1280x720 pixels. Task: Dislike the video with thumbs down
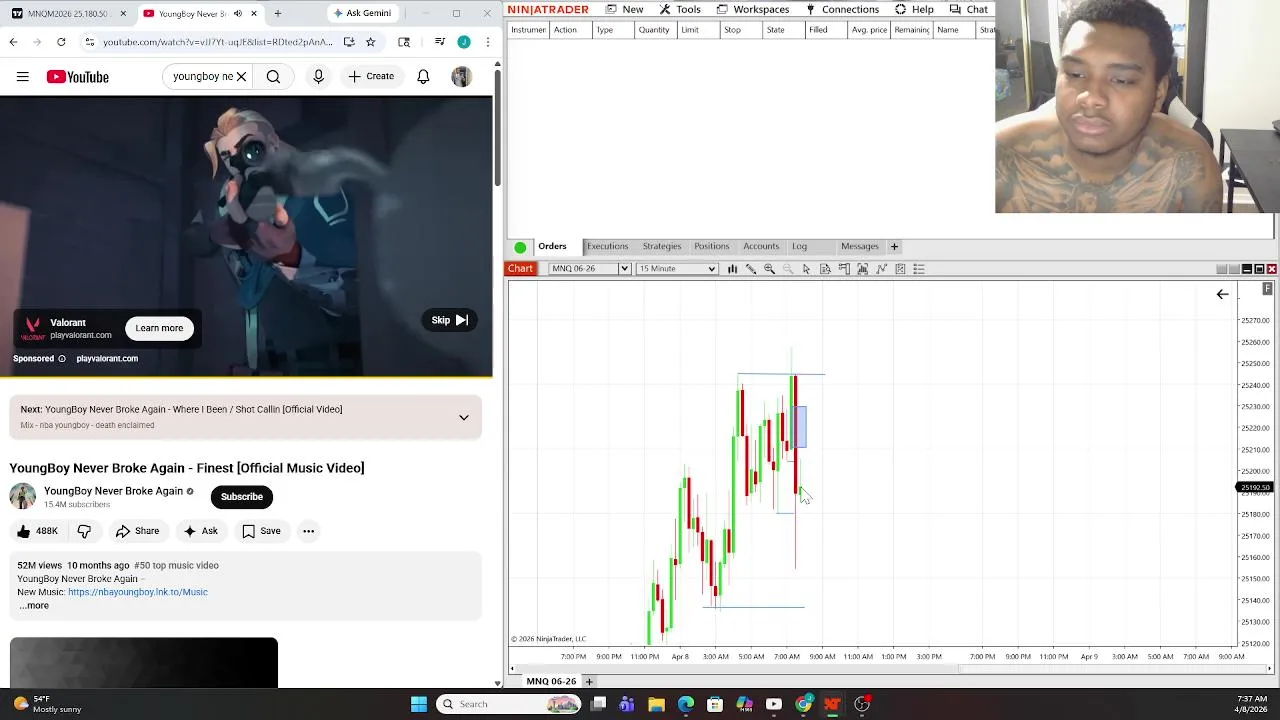coord(84,531)
